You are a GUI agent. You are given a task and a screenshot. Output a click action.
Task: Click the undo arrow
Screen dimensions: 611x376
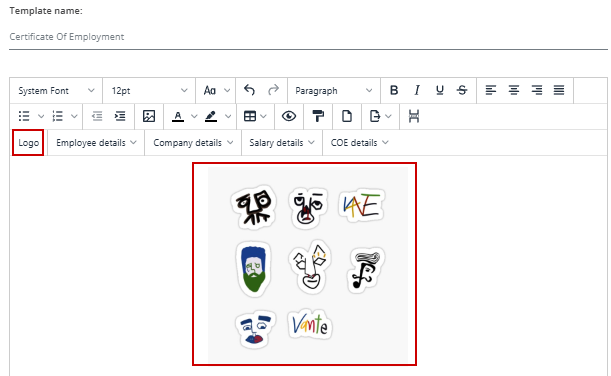coord(249,90)
